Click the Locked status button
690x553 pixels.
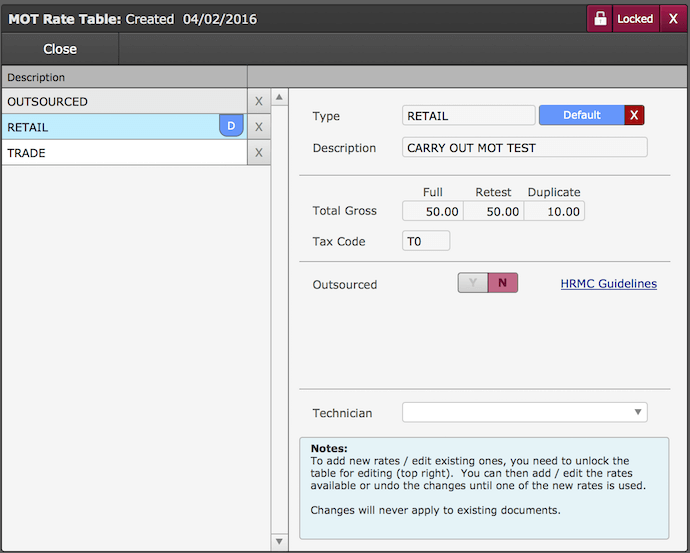pyautogui.click(x=635, y=18)
